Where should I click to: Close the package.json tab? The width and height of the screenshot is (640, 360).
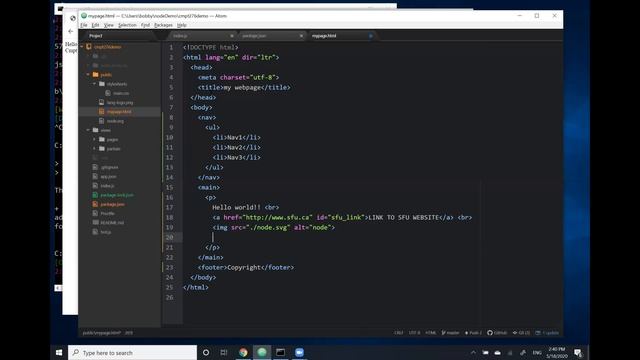pyautogui.click(x=301, y=36)
